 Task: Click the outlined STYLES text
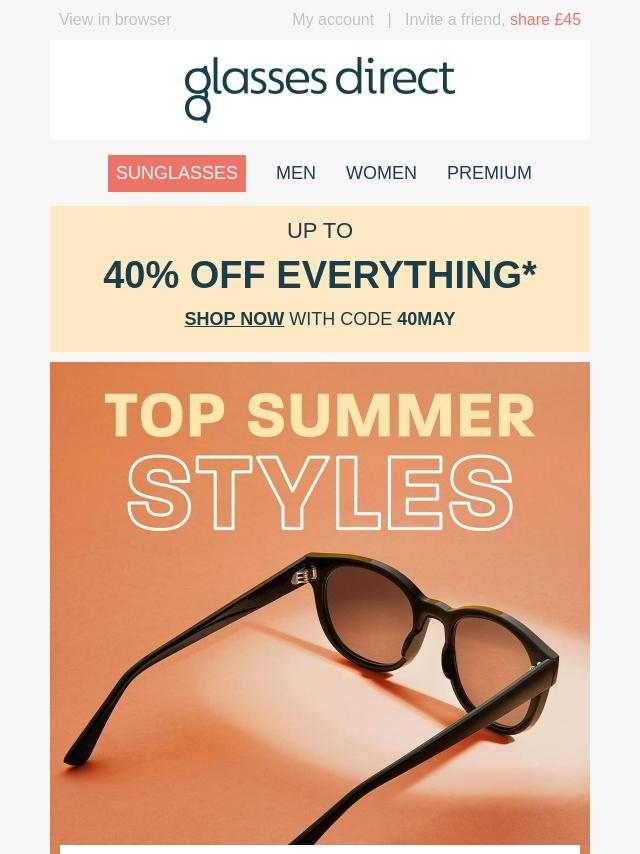(x=320, y=493)
